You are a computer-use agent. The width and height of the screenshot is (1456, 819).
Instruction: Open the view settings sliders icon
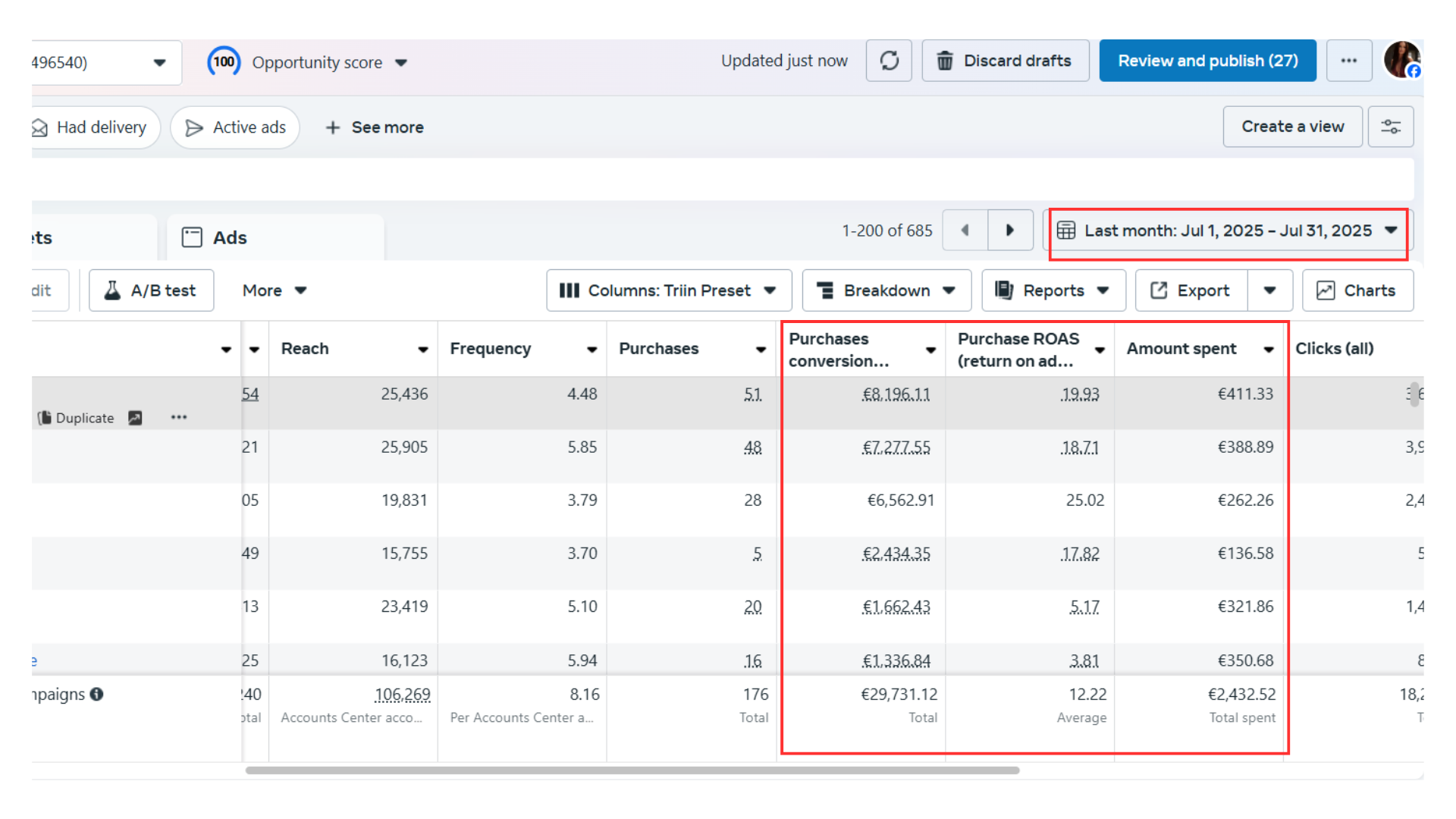pos(1390,127)
